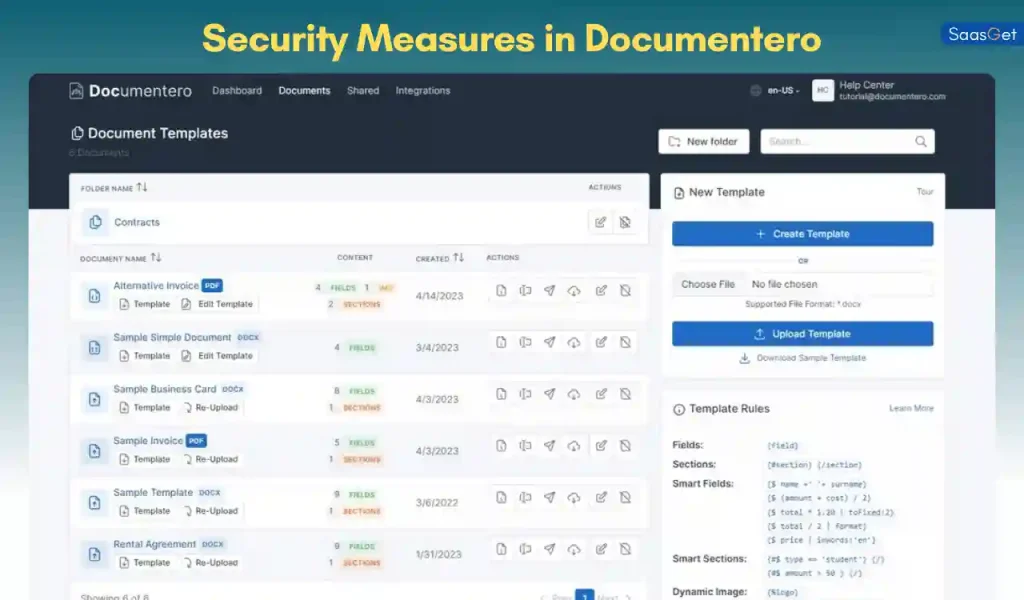The image size is (1024, 600).
Task: Click the 1/31/2023 created date
Action: click(439, 554)
